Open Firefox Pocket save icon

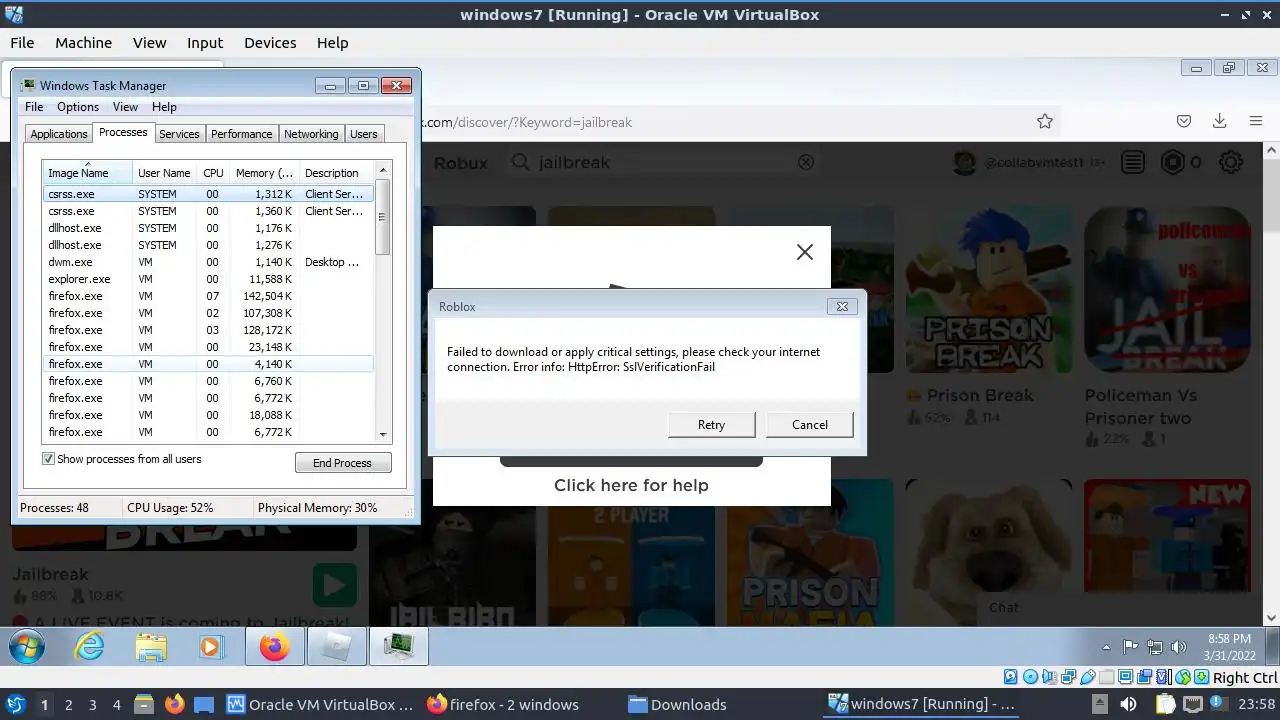click(x=1184, y=121)
